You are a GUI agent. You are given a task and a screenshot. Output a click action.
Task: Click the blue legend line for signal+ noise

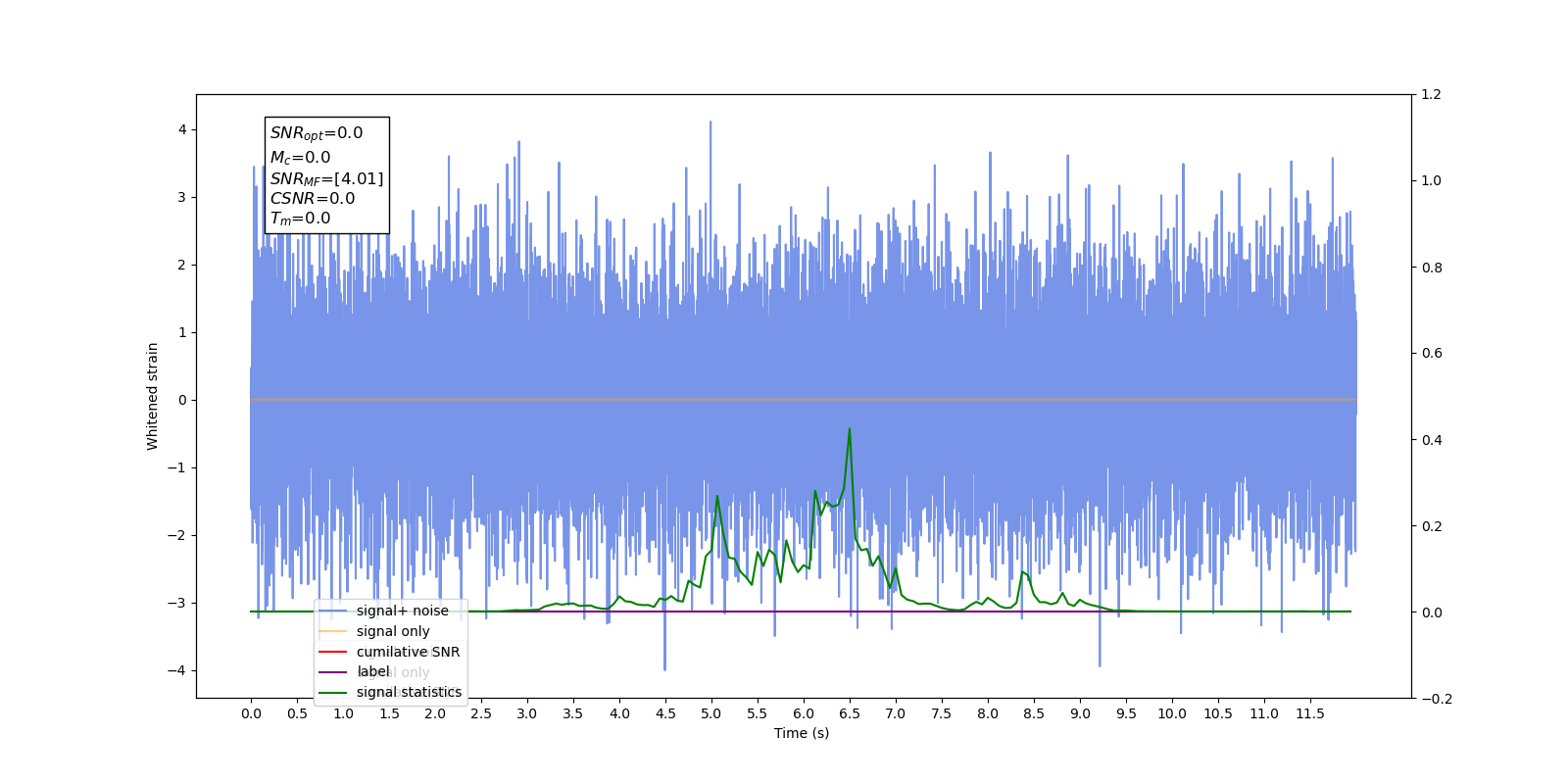[x=333, y=611]
